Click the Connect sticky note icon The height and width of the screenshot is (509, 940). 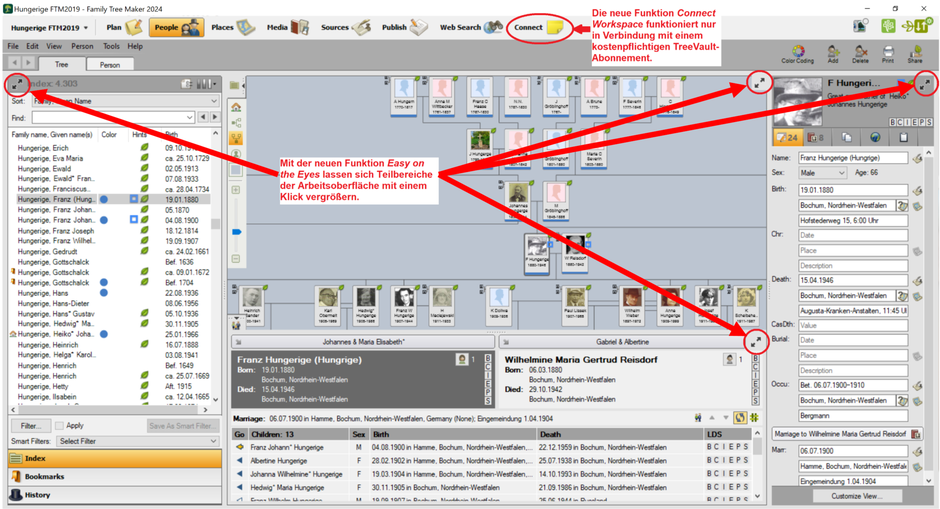(x=555, y=28)
